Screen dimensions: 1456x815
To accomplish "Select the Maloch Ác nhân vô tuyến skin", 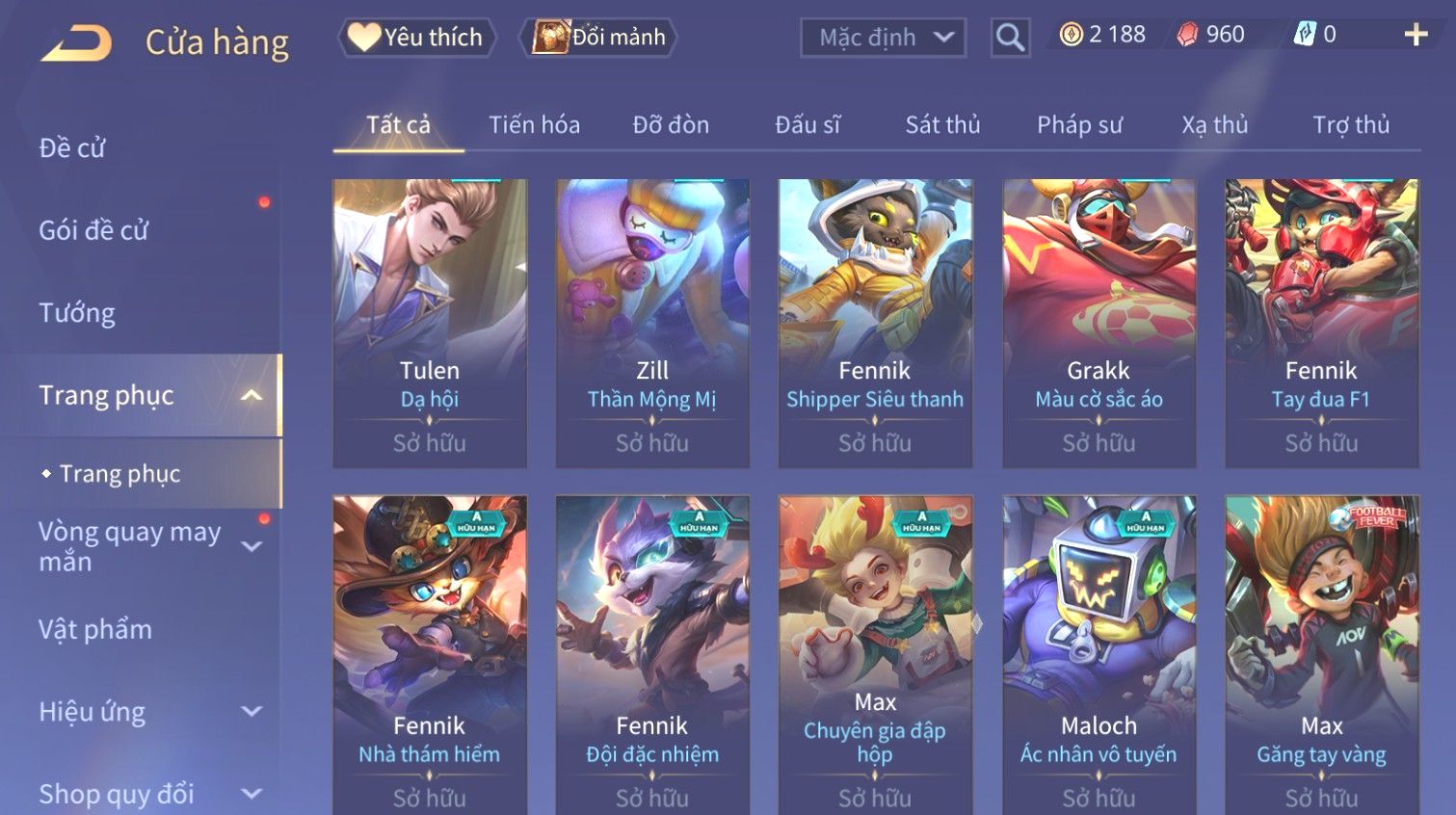I will tap(1099, 655).
